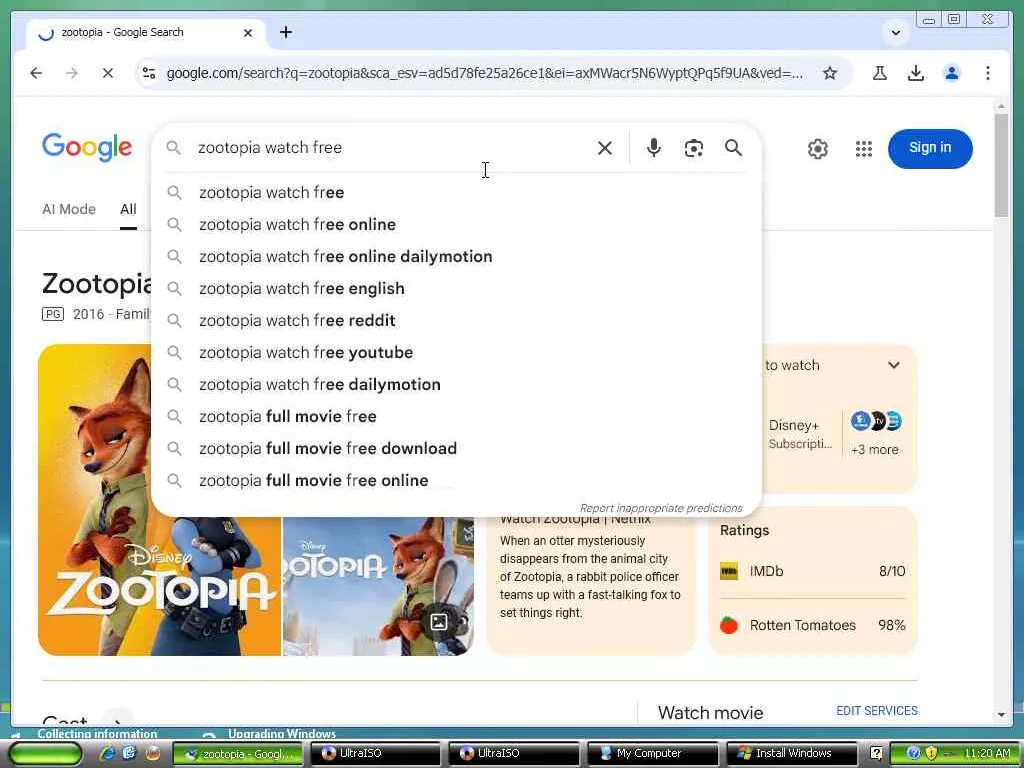Switch to AI Mode tab
Viewport: 1024px width, 768px height.
click(x=69, y=209)
